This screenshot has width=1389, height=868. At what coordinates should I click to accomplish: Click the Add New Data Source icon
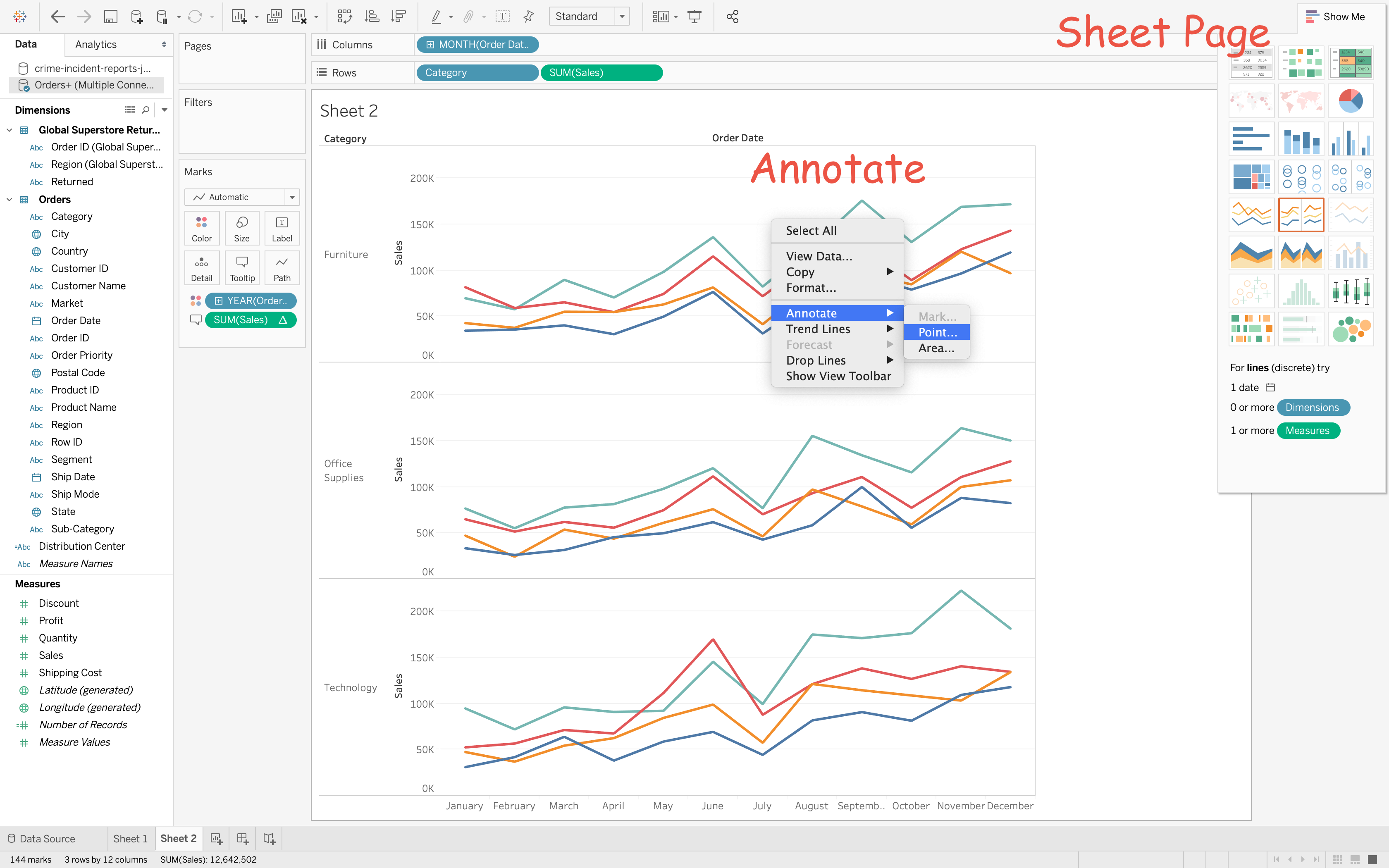click(x=136, y=17)
